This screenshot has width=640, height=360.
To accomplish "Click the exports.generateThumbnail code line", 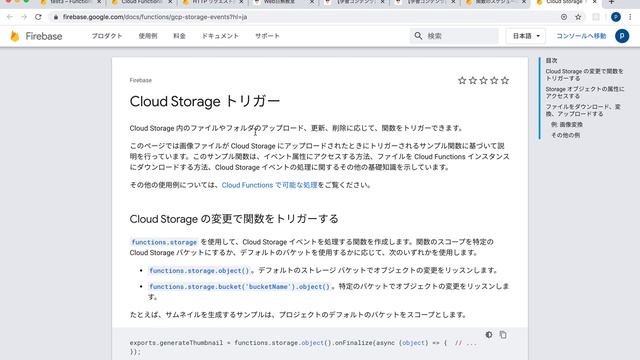I will [x=303, y=343].
